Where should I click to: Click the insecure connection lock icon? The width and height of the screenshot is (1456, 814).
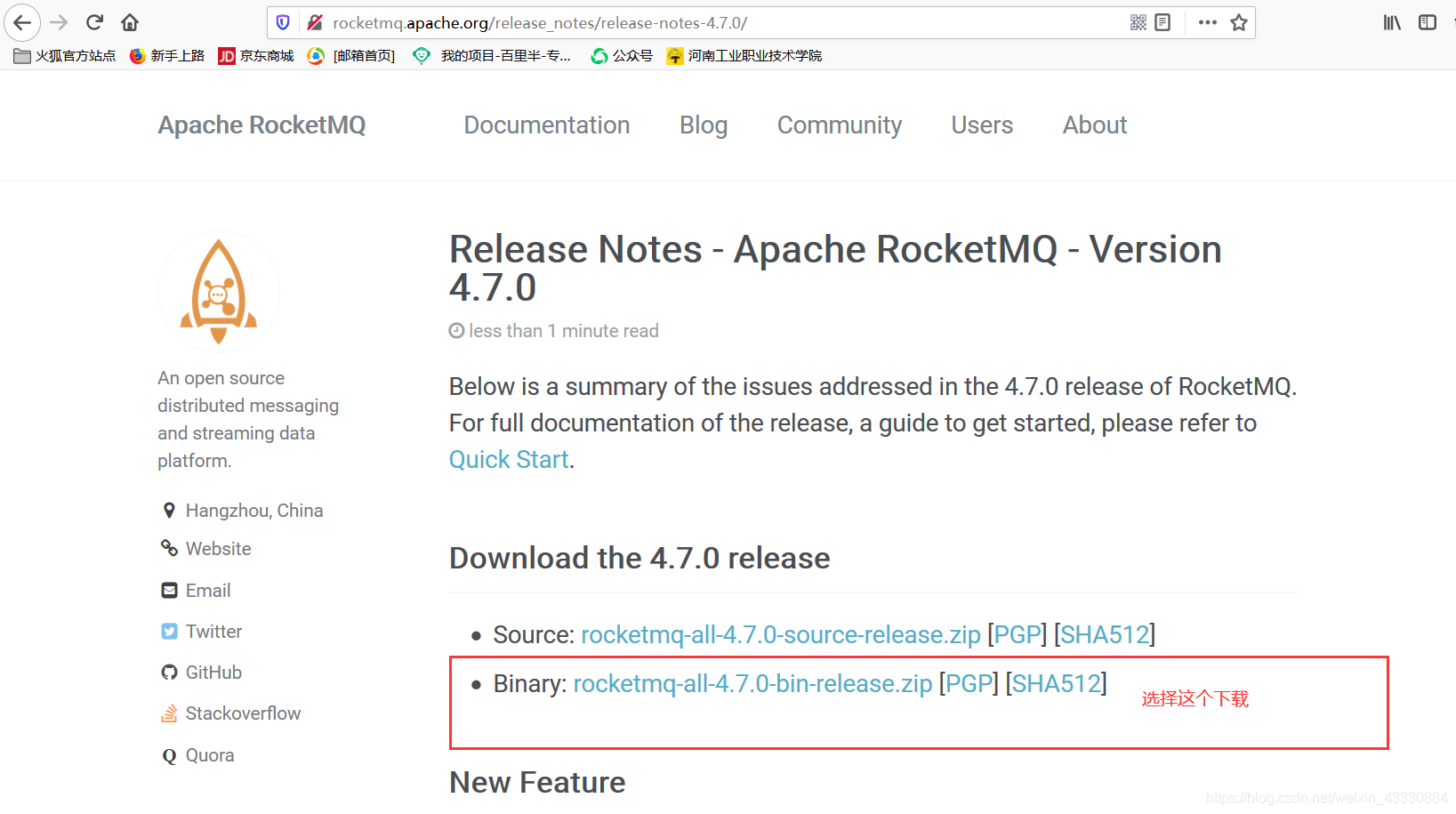pos(315,22)
